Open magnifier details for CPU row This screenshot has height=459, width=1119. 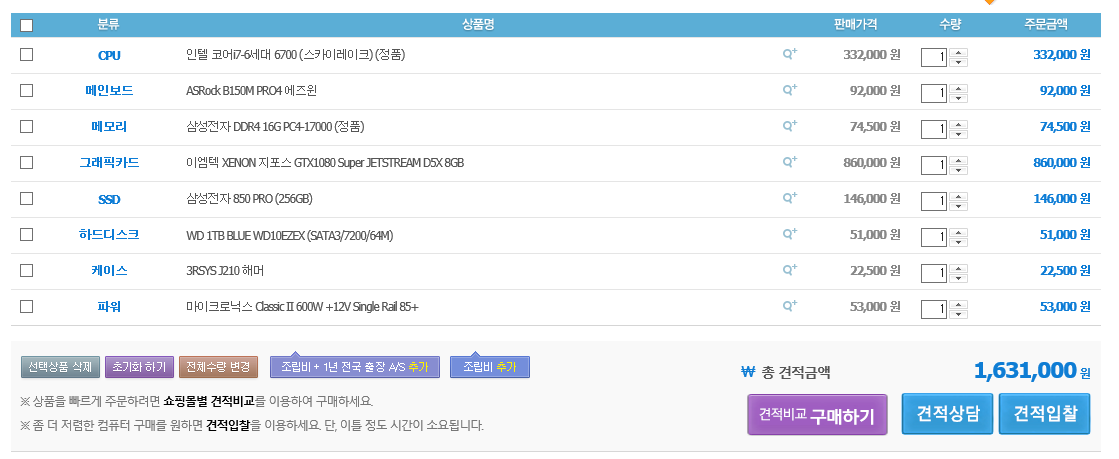[x=789, y=54]
